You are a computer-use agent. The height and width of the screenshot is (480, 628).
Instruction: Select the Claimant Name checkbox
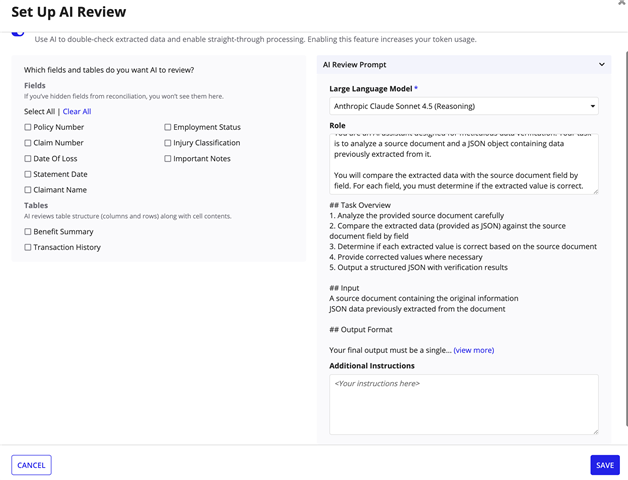click(28, 189)
